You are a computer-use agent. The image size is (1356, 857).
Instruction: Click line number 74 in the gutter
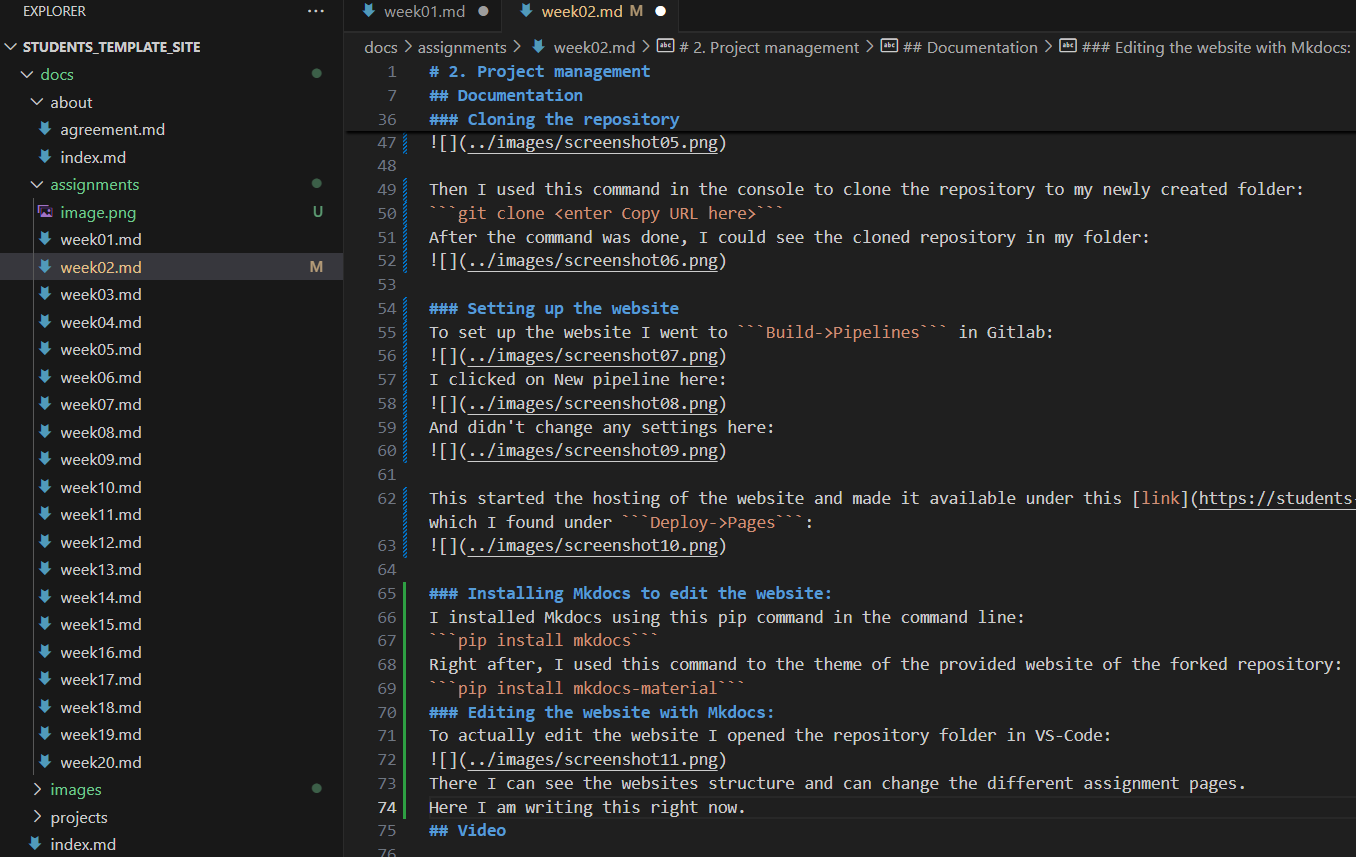coord(386,807)
